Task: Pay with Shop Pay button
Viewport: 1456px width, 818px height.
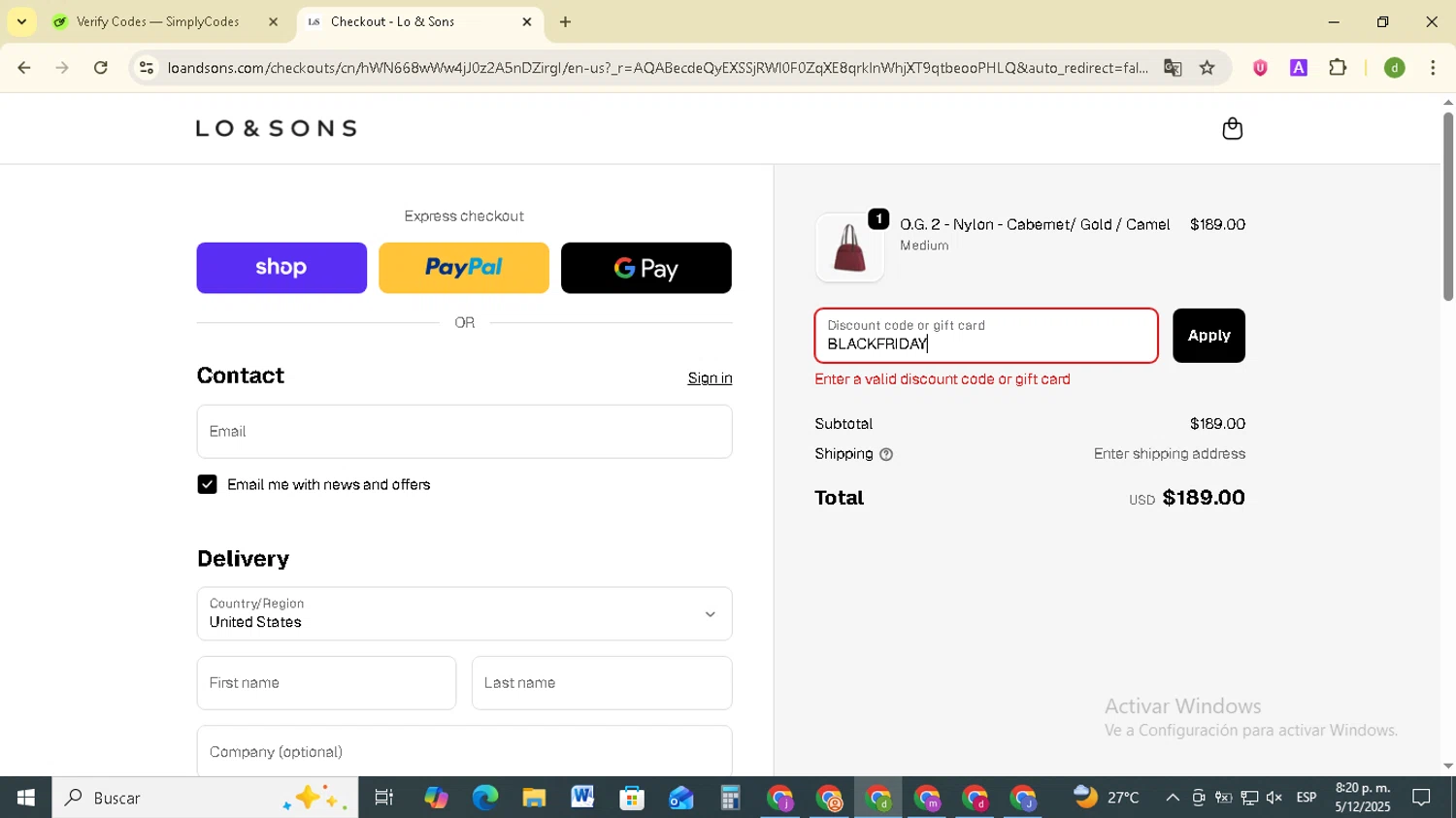Action: click(281, 268)
